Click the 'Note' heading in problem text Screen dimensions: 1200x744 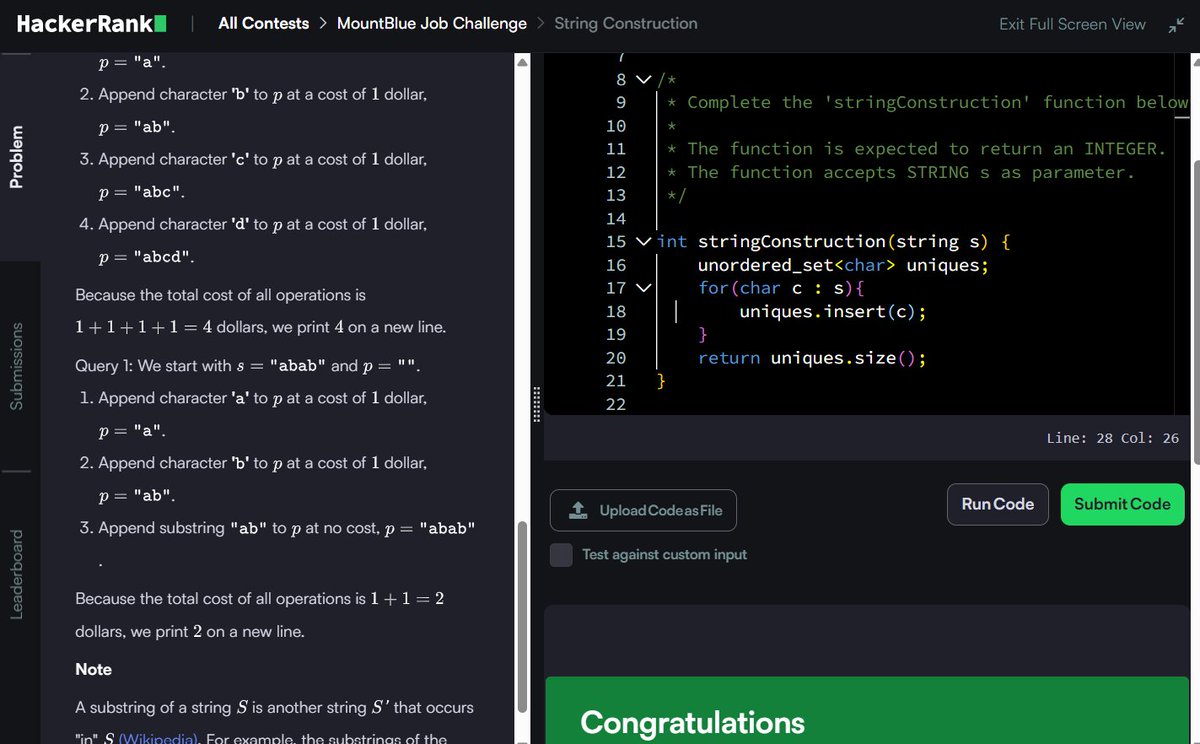tap(93, 669)
